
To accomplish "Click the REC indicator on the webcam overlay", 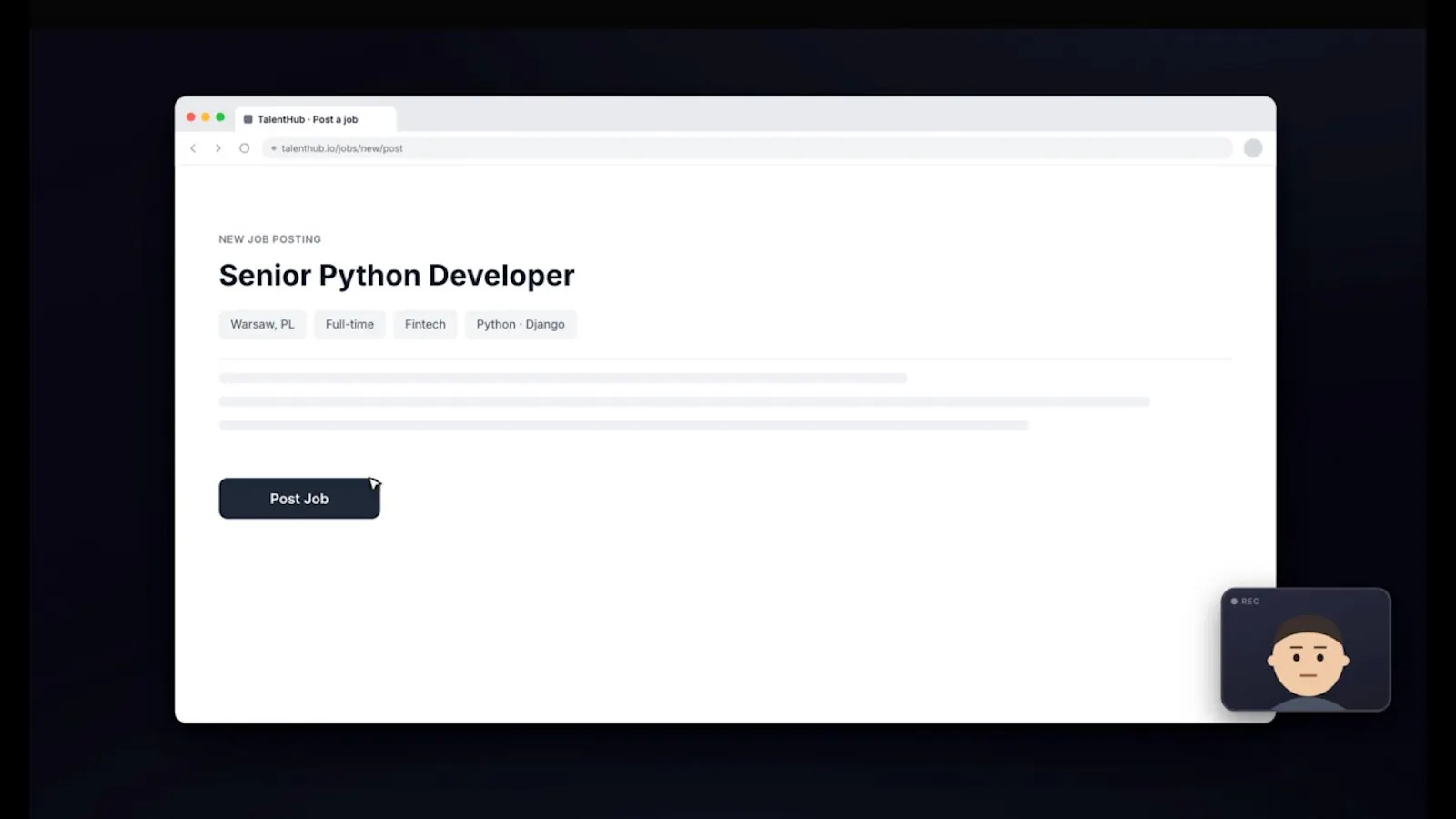I will point(1245,602).
